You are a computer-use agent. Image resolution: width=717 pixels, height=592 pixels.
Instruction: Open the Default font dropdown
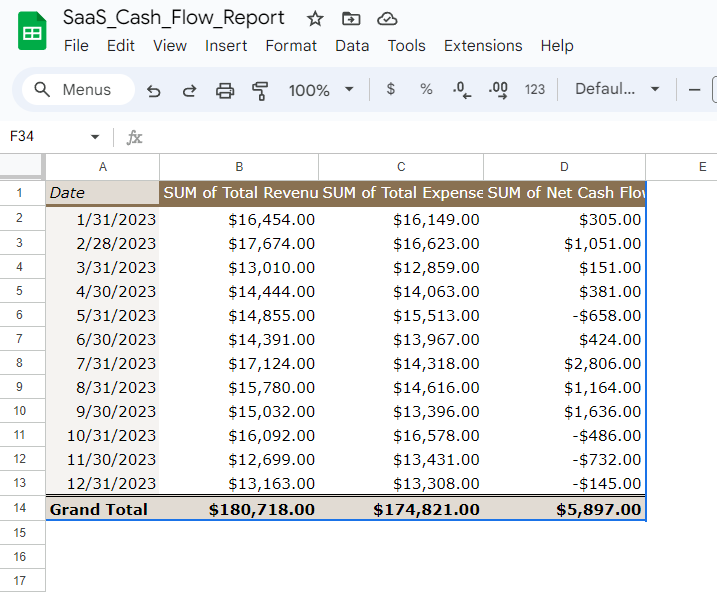[x=617, y=89]
